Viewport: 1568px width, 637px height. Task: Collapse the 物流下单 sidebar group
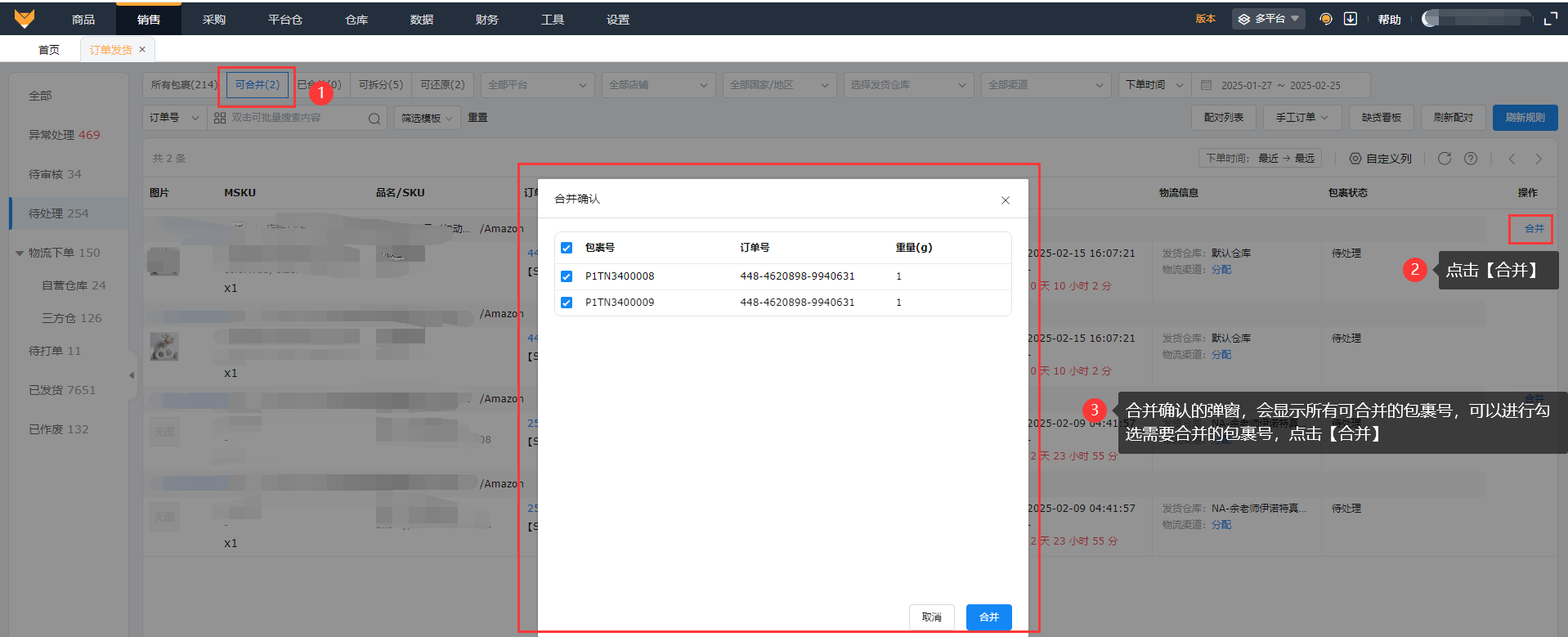pos(20,253)
